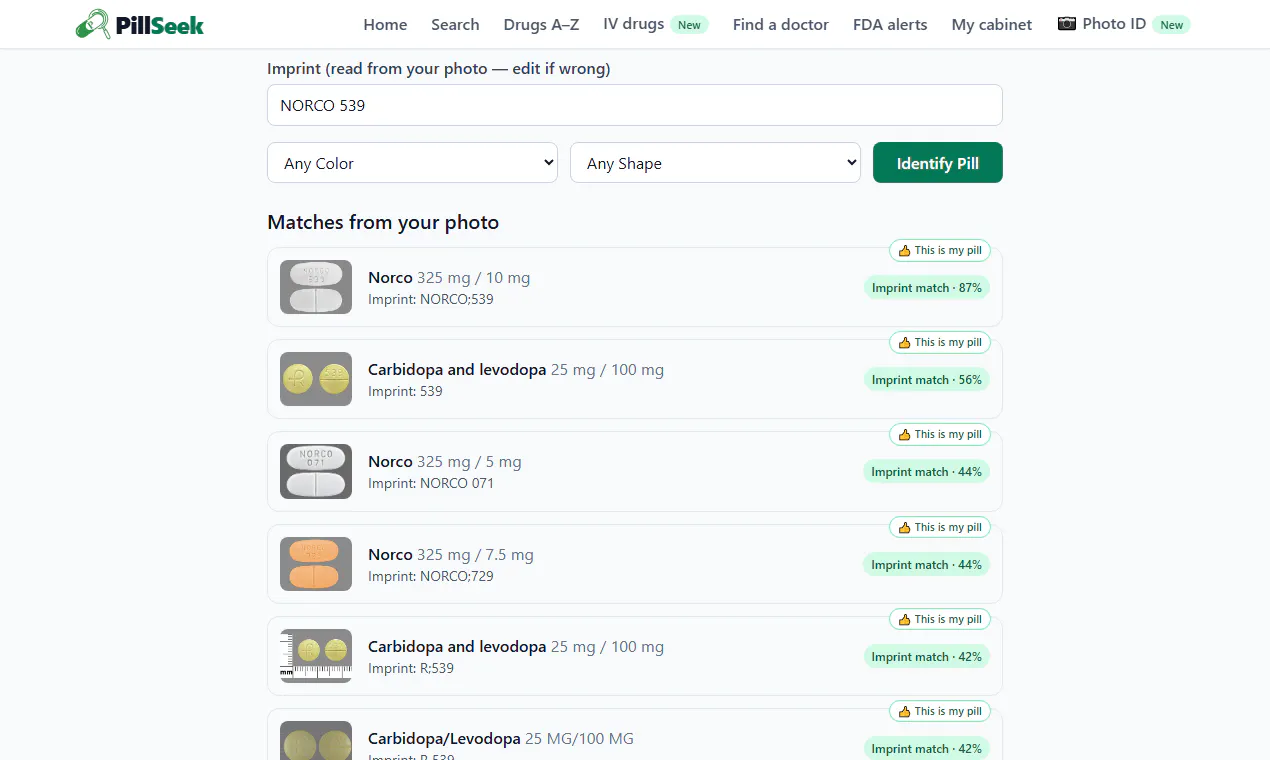Open My cabinet
This screenshot has width=1270, height=760.
992,24
